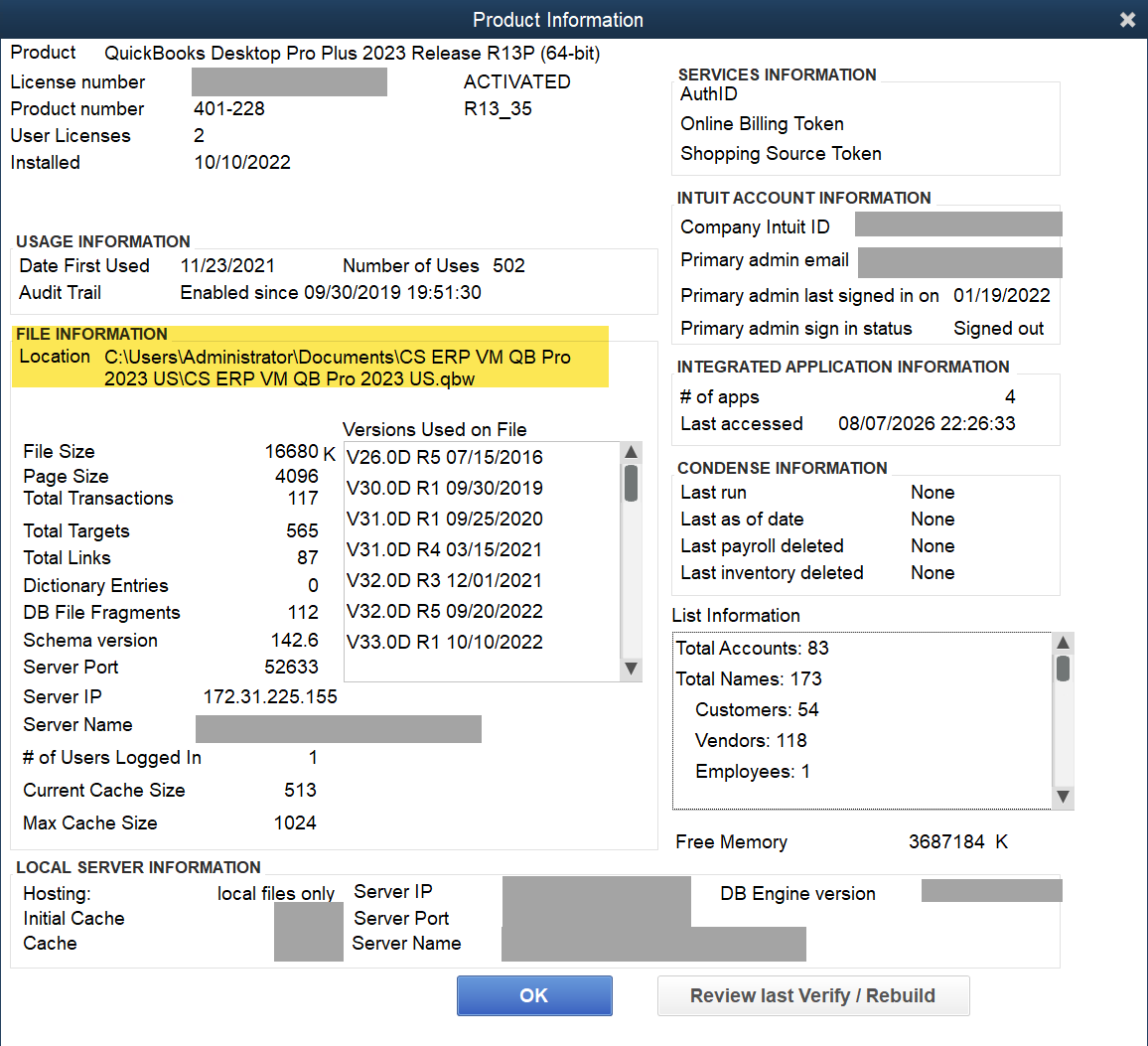Click Total Transactions value 117
Screen dimensions: 1148x1046
pos(303,498)
